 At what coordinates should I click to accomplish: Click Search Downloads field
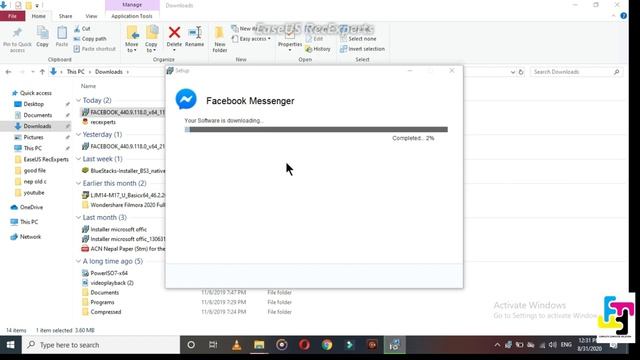[576, 72]
